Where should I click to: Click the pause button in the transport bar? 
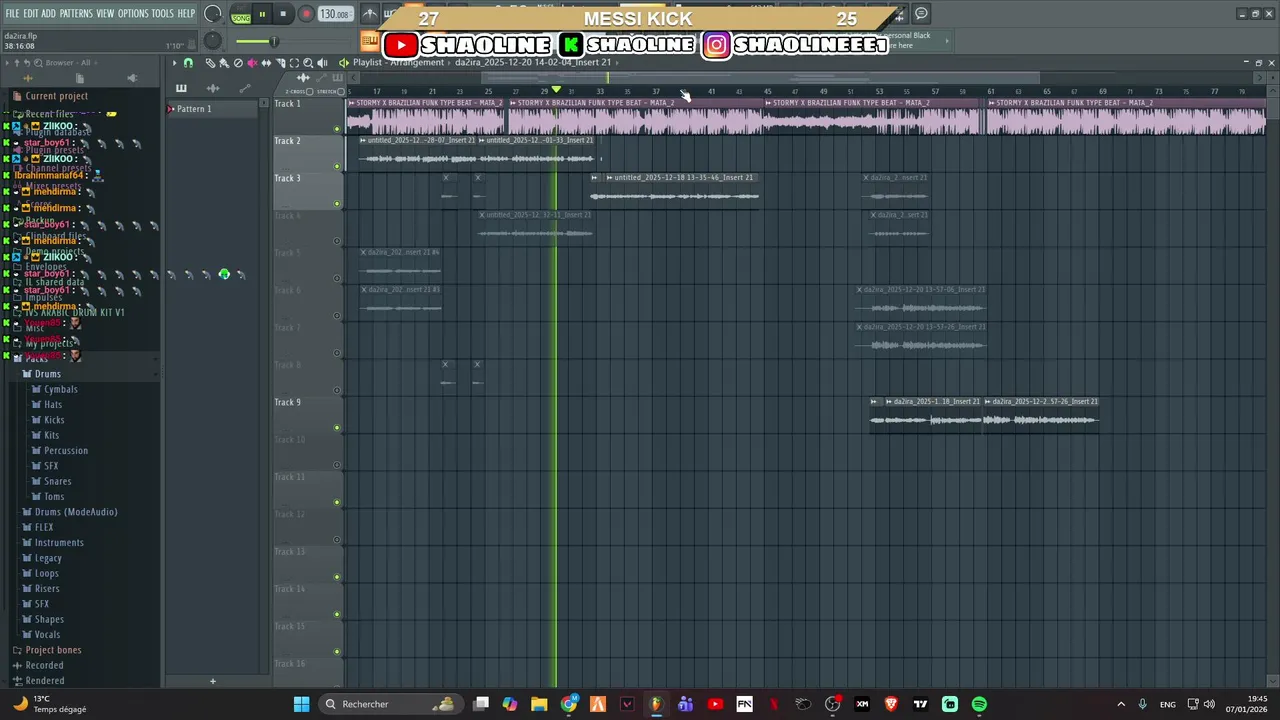262,14
